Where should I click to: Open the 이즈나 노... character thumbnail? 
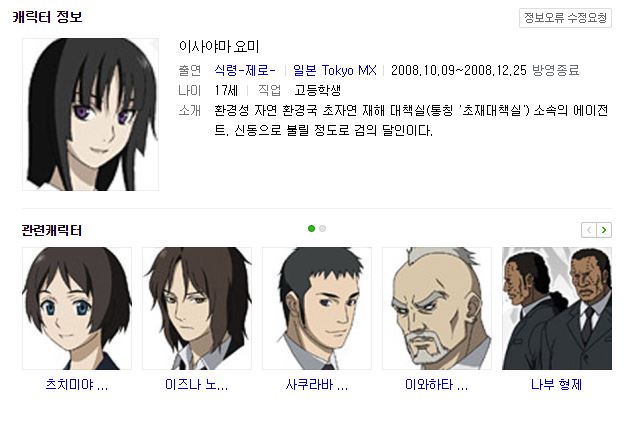(x=197, y=308)
